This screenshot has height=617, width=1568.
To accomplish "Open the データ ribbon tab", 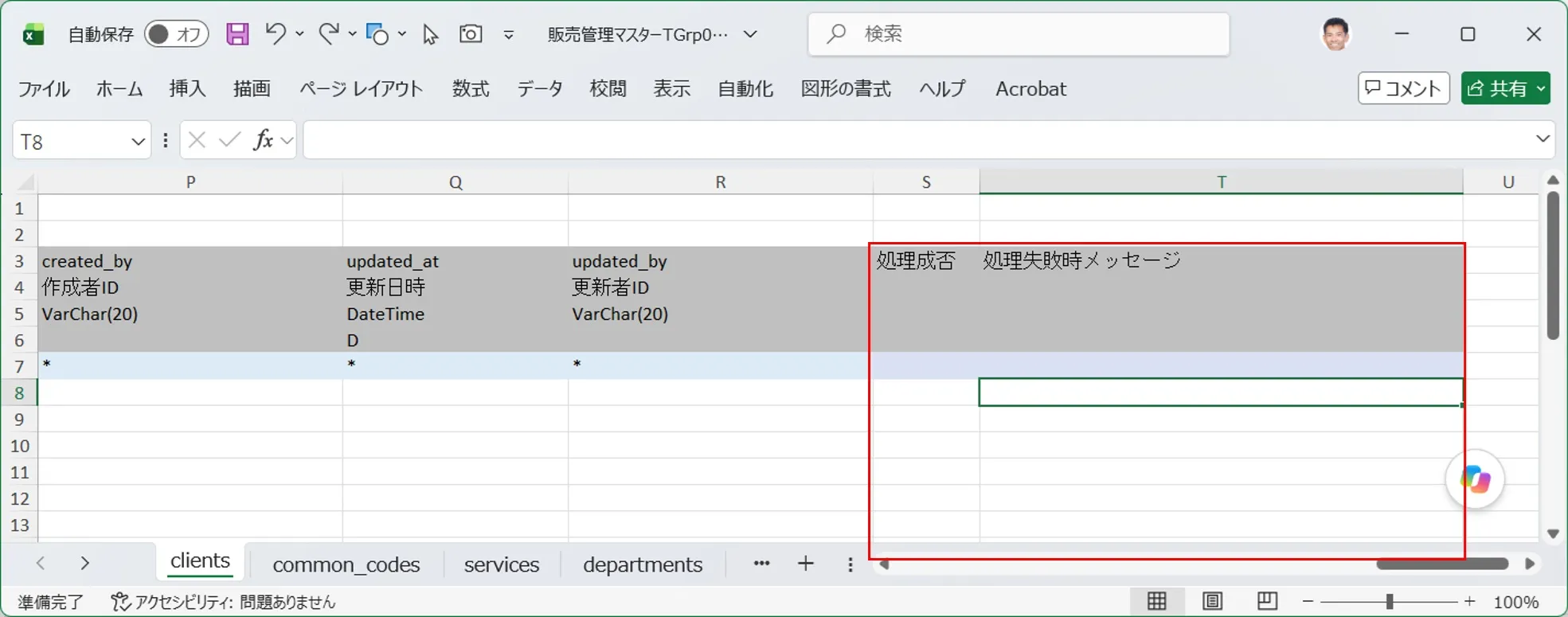I will [540, 88].
